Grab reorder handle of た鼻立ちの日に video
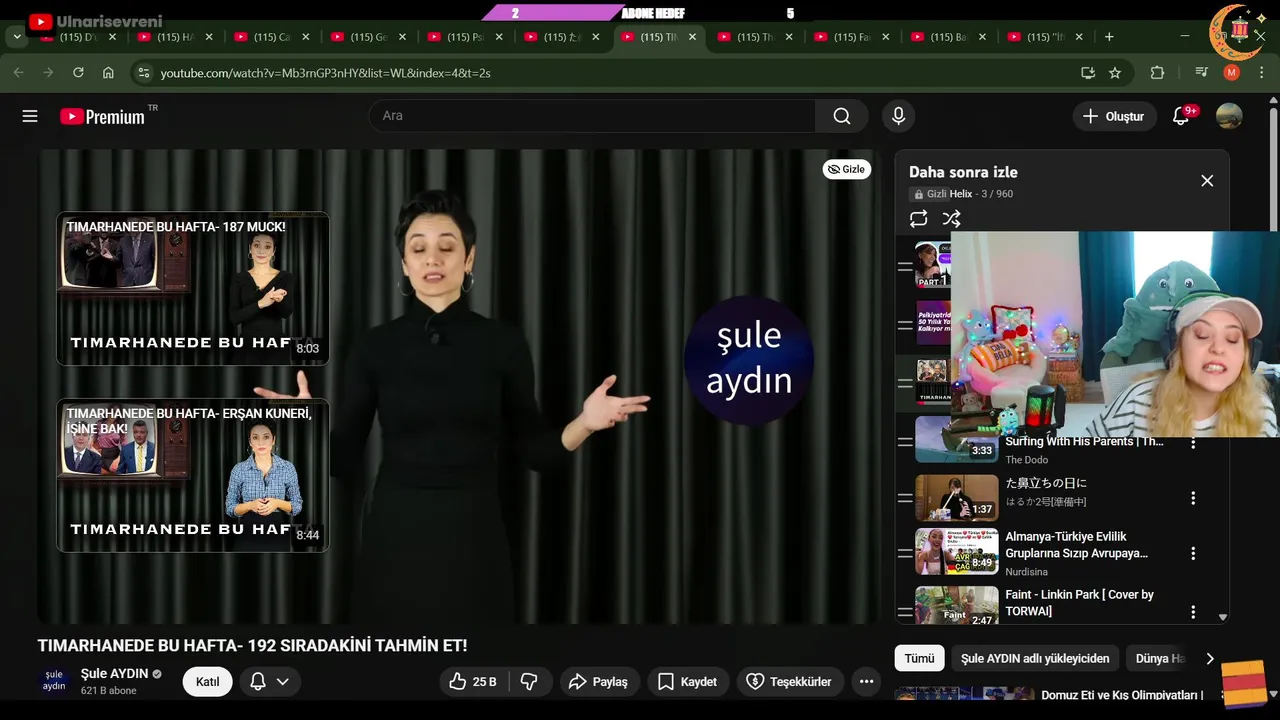The width and height of the screenshot is (1280, 720). coord(905,497)
